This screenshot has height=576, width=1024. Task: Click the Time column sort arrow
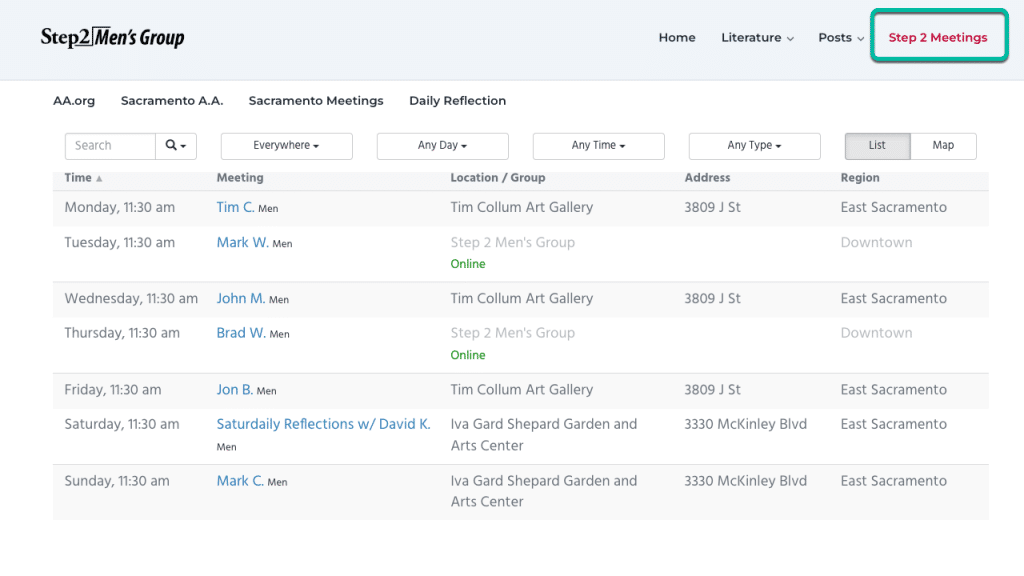tap(99, 178)
